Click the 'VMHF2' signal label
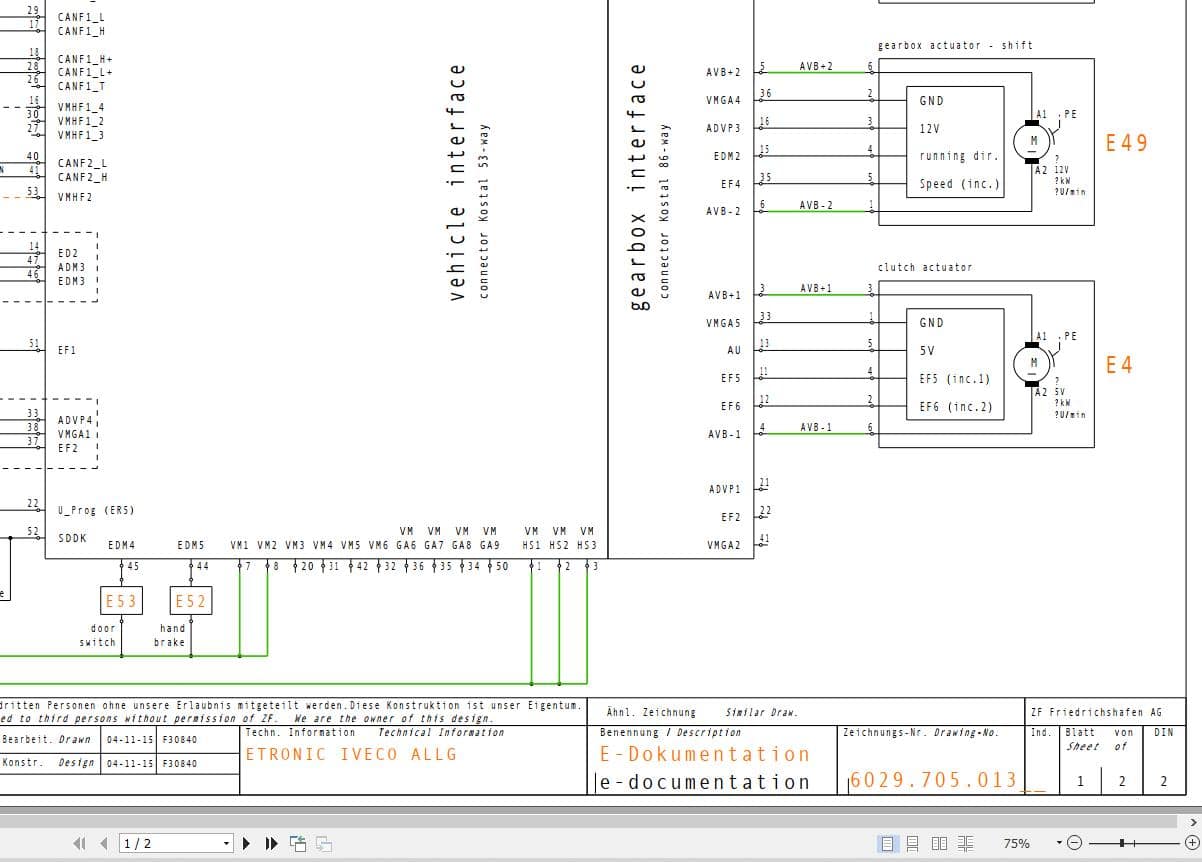1202x862 pixels. (x=75, y=197)
